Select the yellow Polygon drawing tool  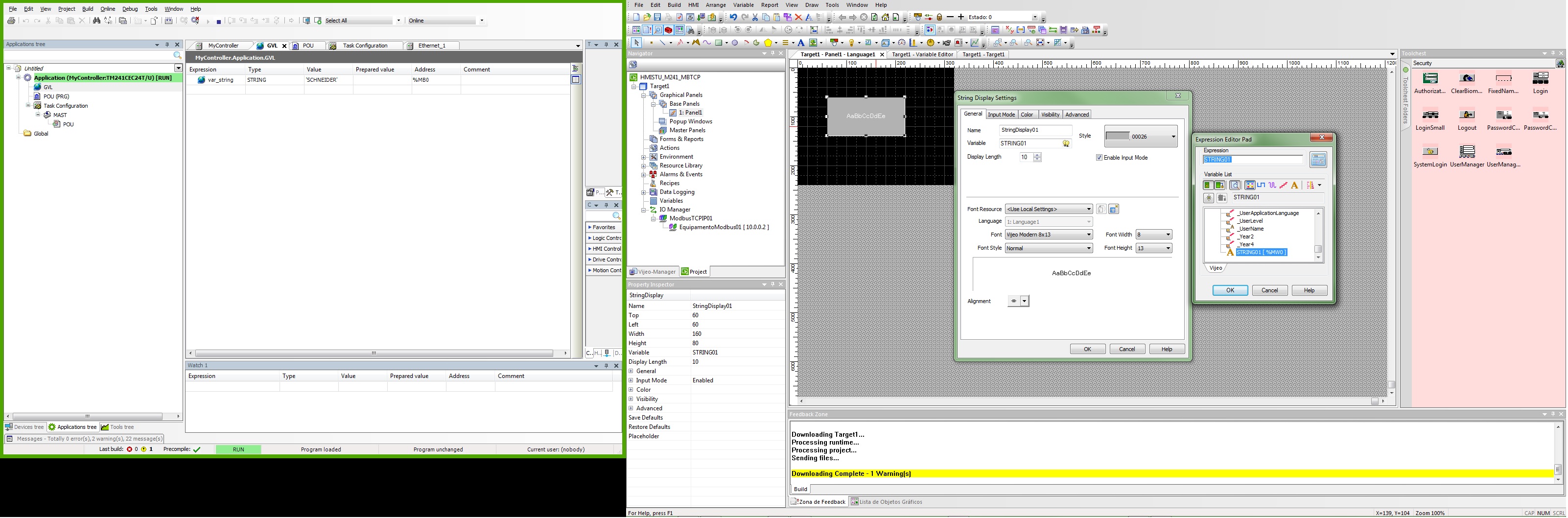pos(768,43)
